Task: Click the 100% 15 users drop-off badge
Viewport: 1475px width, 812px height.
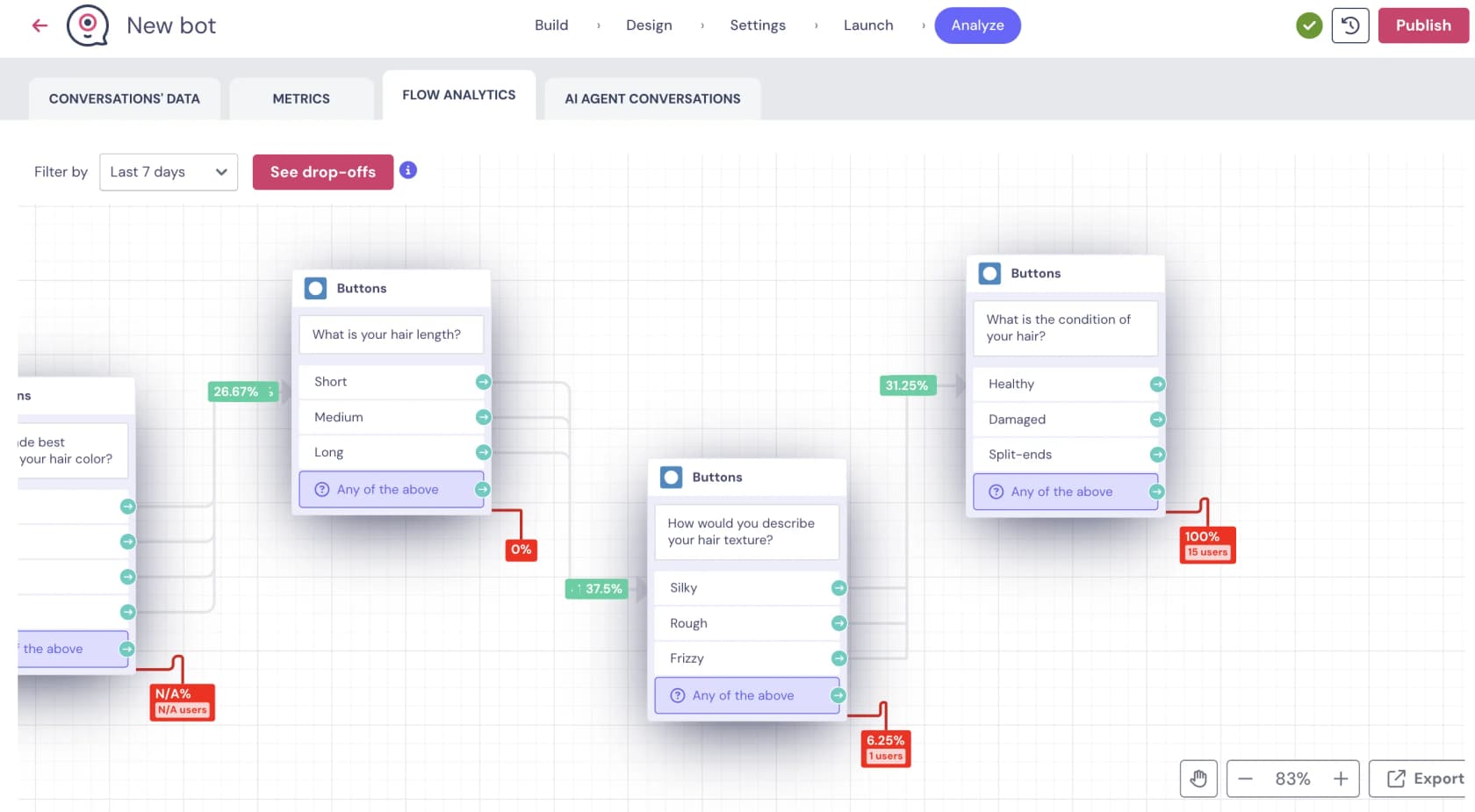Action: pyautogui.click(x=1207, y=544)
